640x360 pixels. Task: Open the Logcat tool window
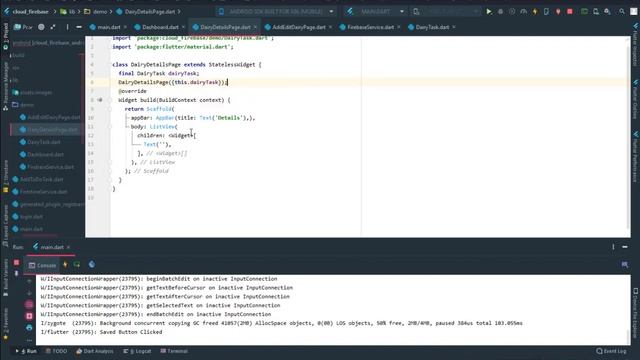coord(137,351)
